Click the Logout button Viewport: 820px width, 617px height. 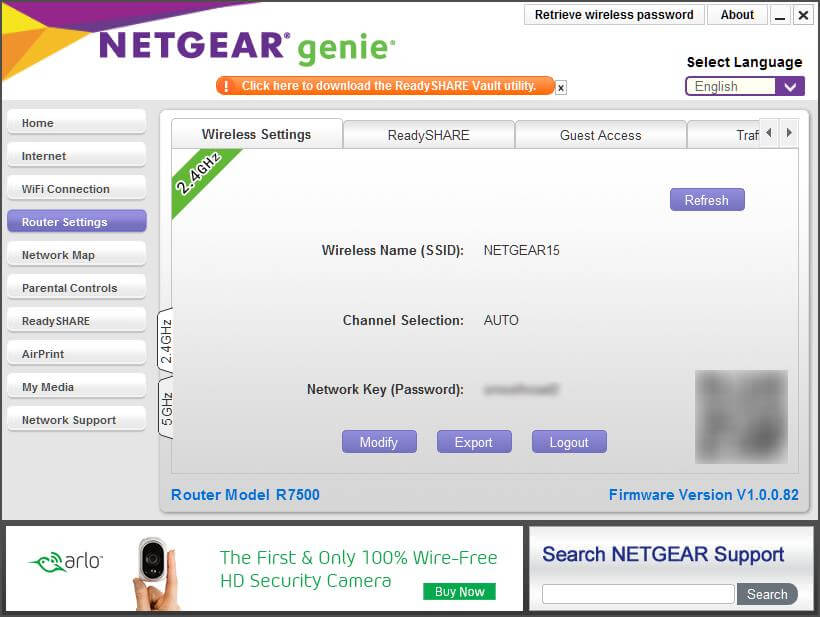tap(569, 442)
